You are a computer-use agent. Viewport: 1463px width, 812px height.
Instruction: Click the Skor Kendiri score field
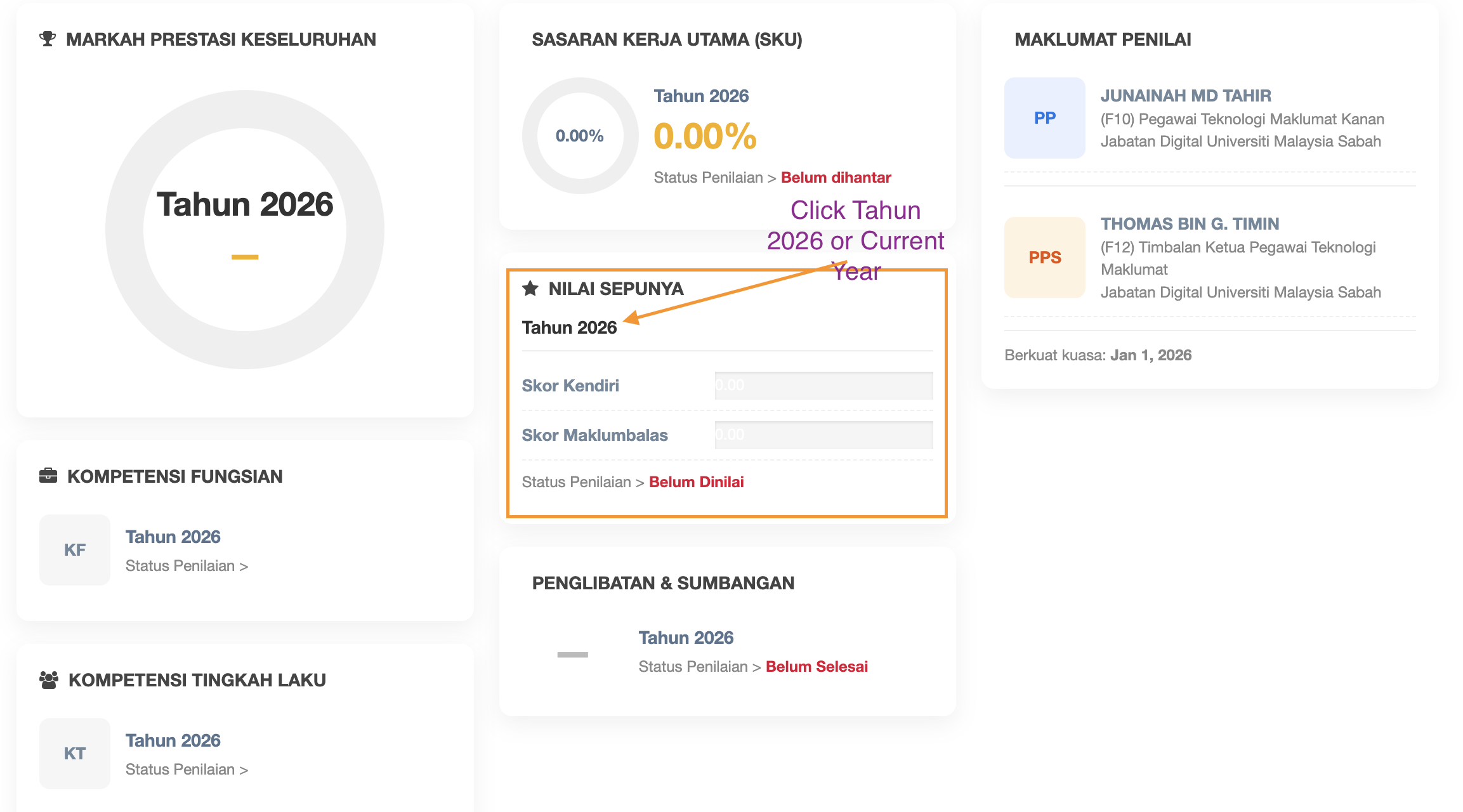[x=823, y=386]
